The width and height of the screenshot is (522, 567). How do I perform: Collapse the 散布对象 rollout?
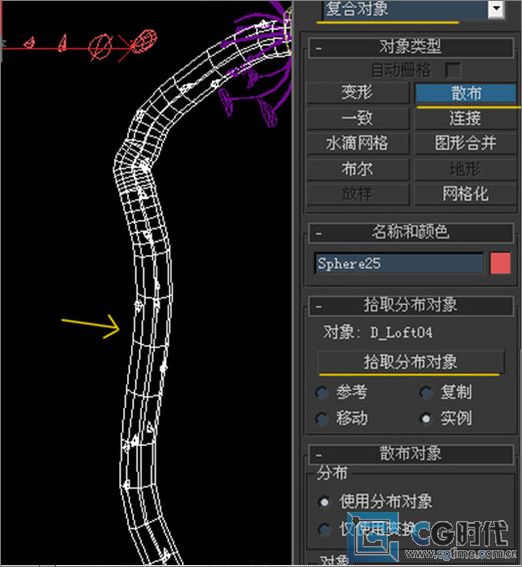[x=411, y=454]
